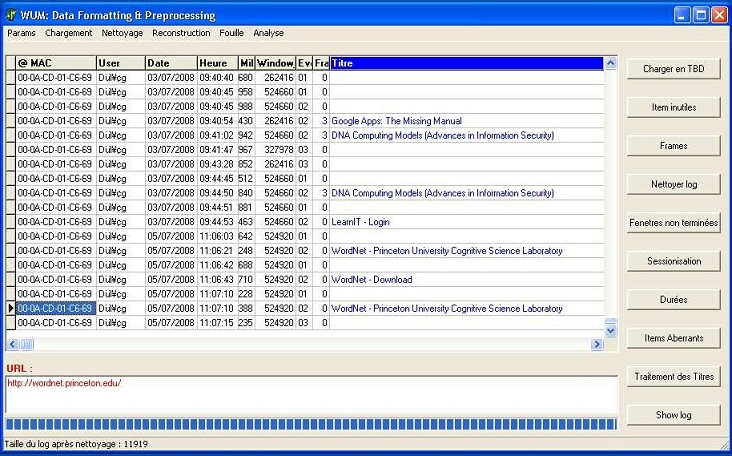This screenshot has width=732, height=456.
Task: Click inside the URL text field
Action: pyautogui.click(x=310, y=395)
